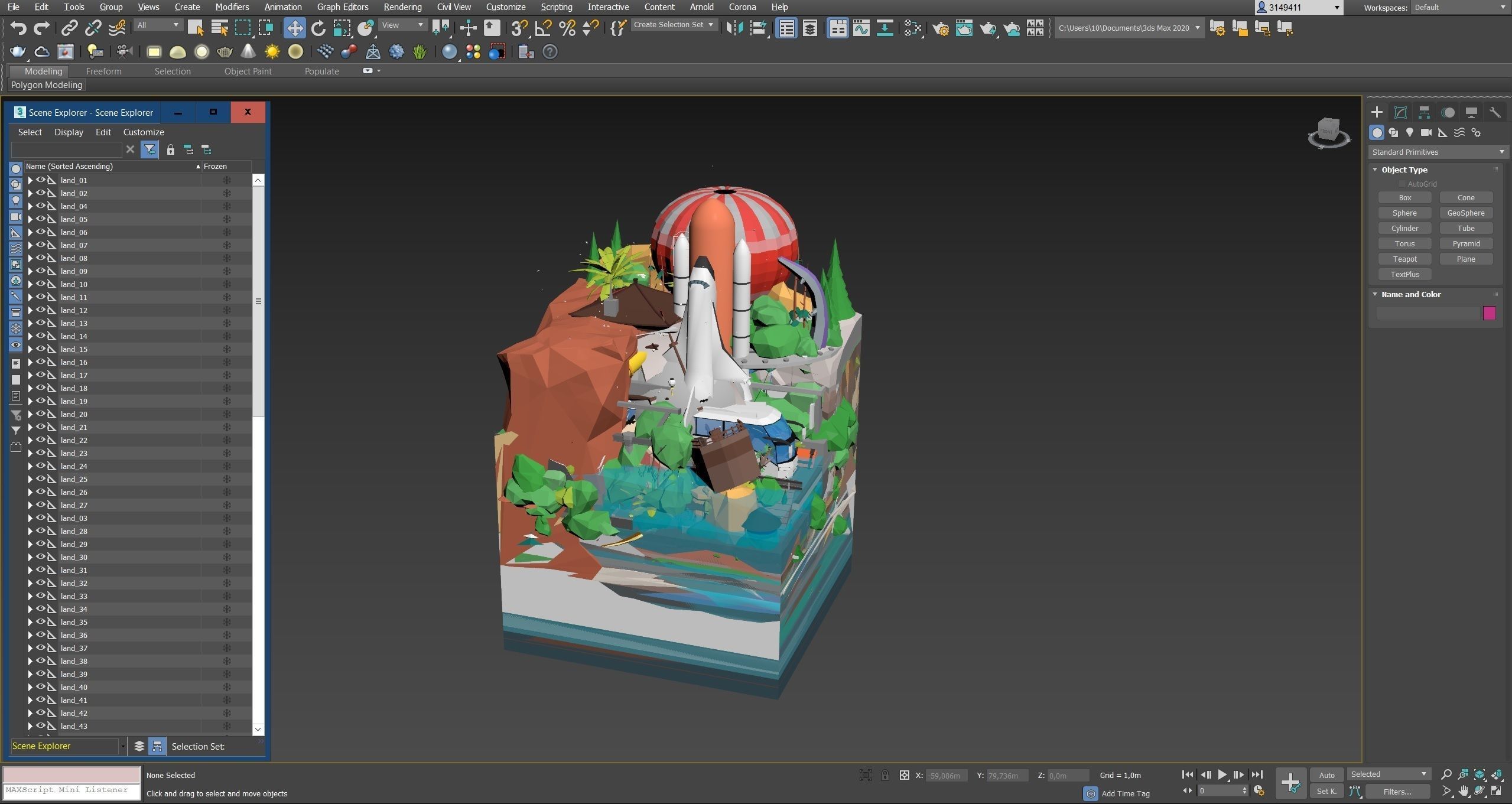This screenshot has height=804, width=1512.
Task: Activate the Select and Move tool
Action: pos(294,28)
